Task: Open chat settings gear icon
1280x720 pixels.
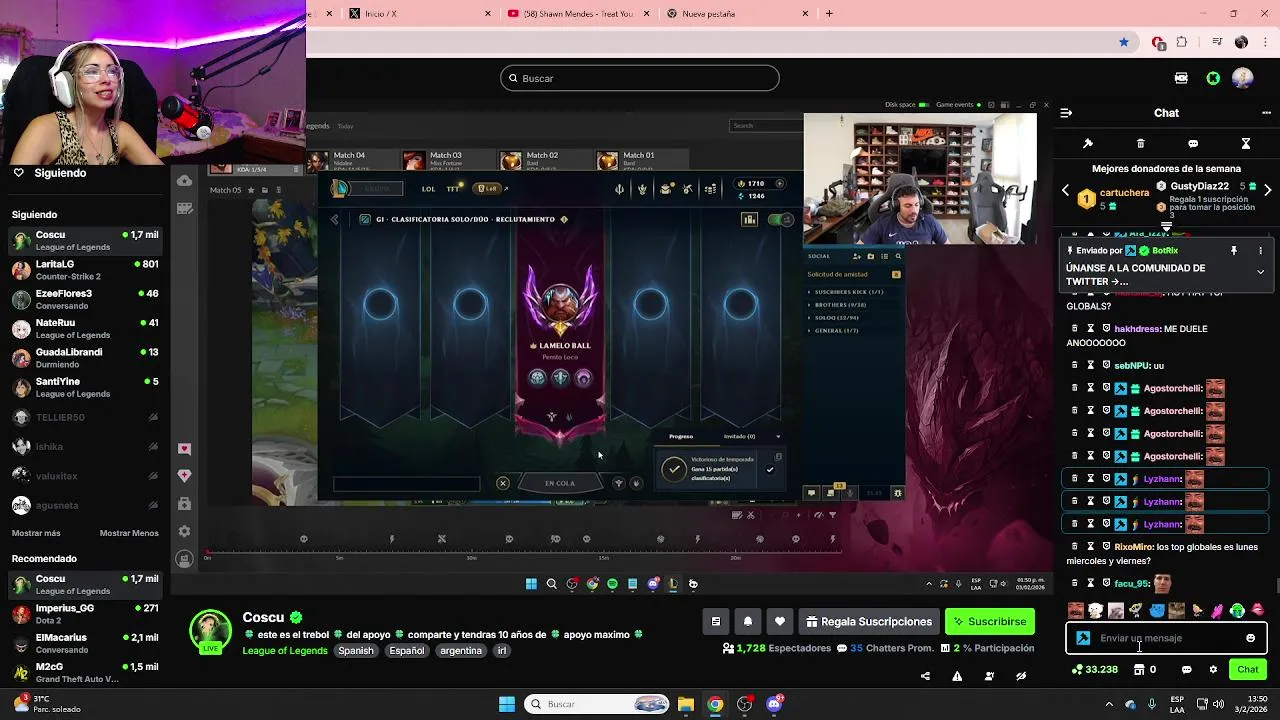Action: coord(1213,670)
